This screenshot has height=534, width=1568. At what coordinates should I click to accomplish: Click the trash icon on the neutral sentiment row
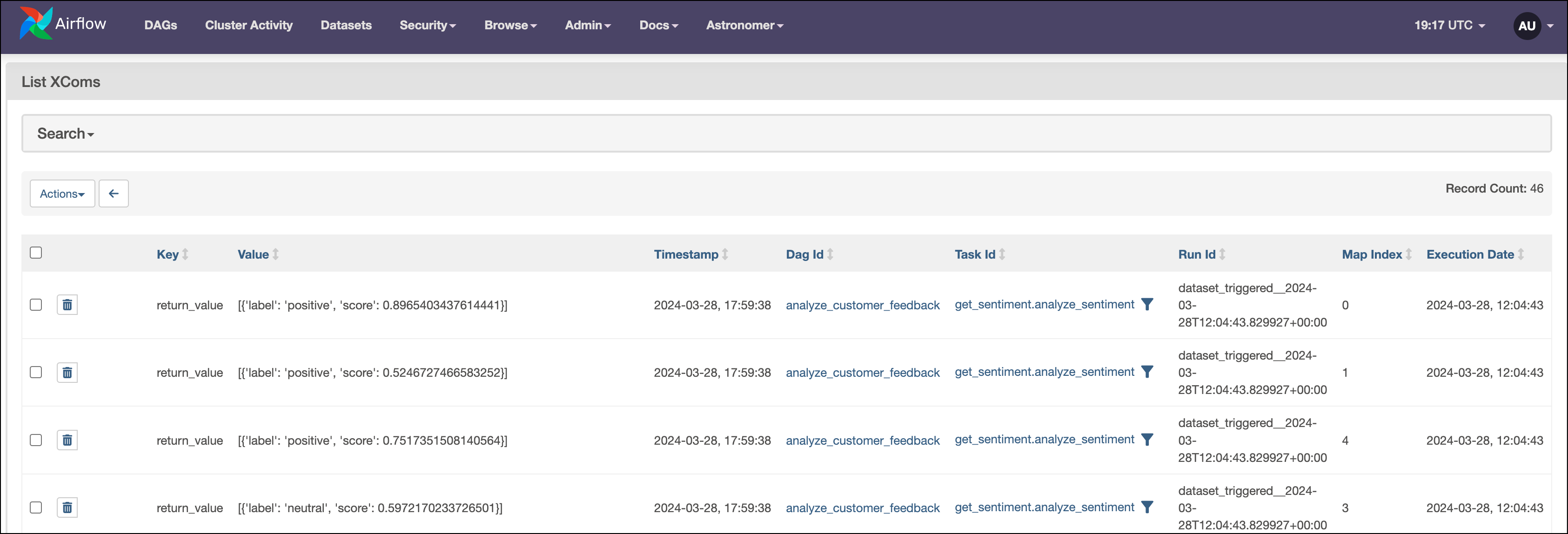point(67,507)
